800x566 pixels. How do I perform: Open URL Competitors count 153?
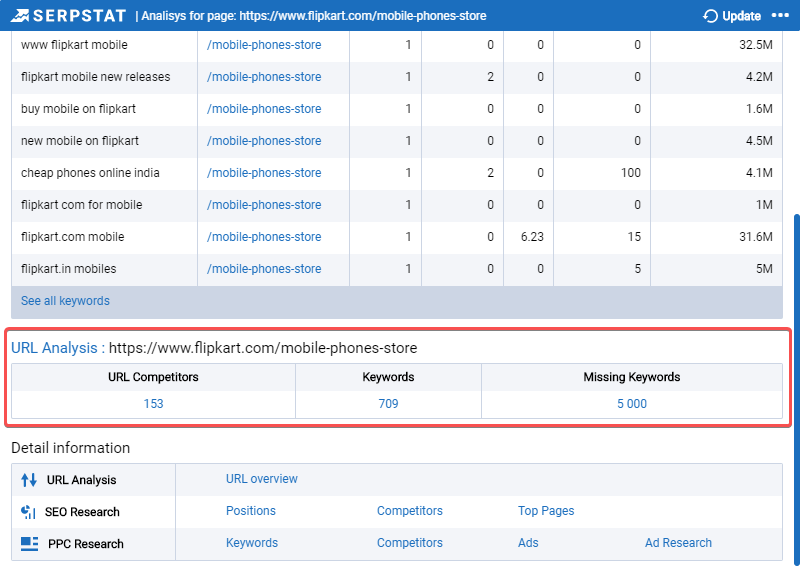tap(153, 404)
